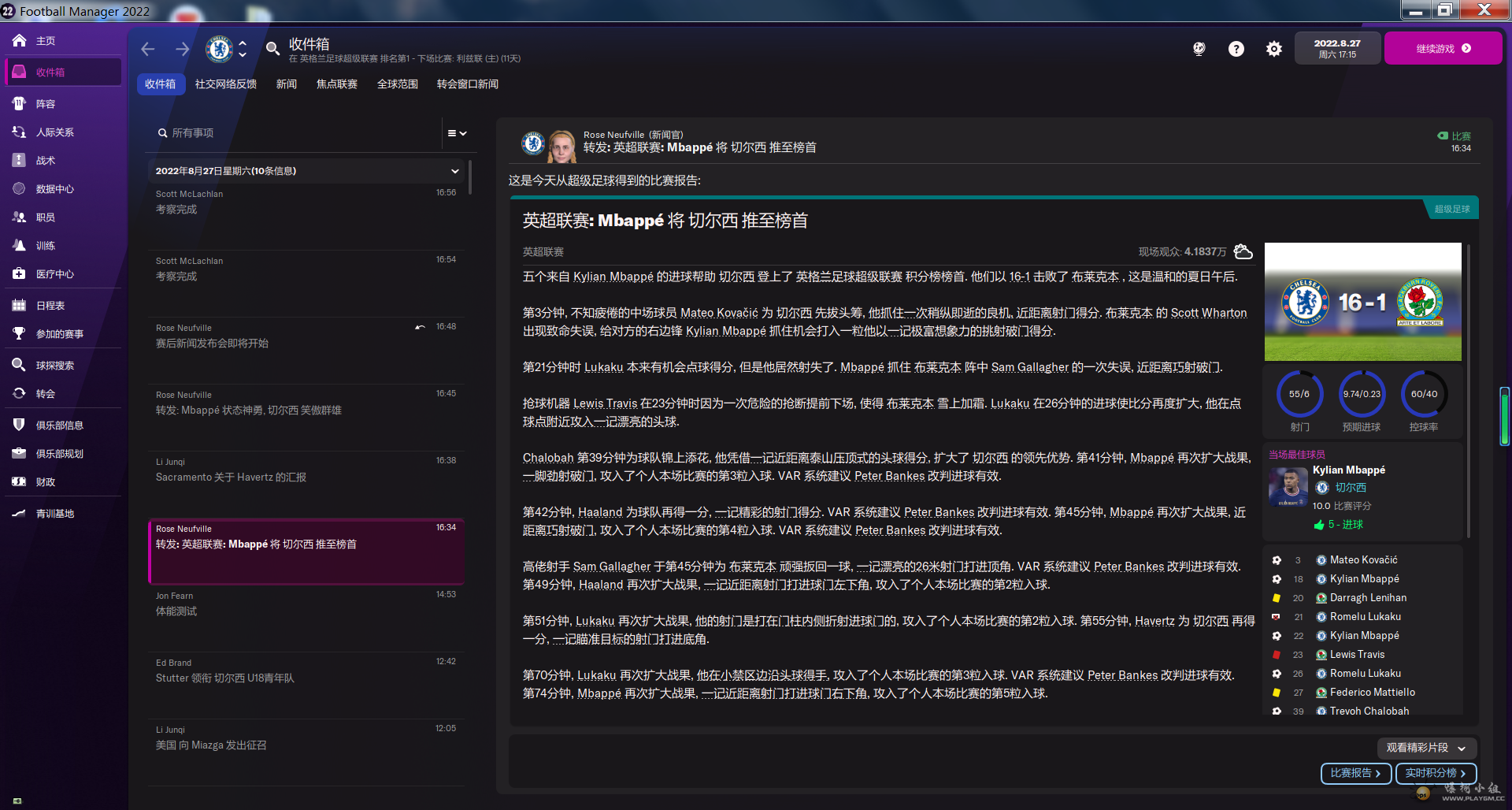Click the Chelsea club badge in header
Viewport: 1512px width, 810px height.
click(219, 49)
